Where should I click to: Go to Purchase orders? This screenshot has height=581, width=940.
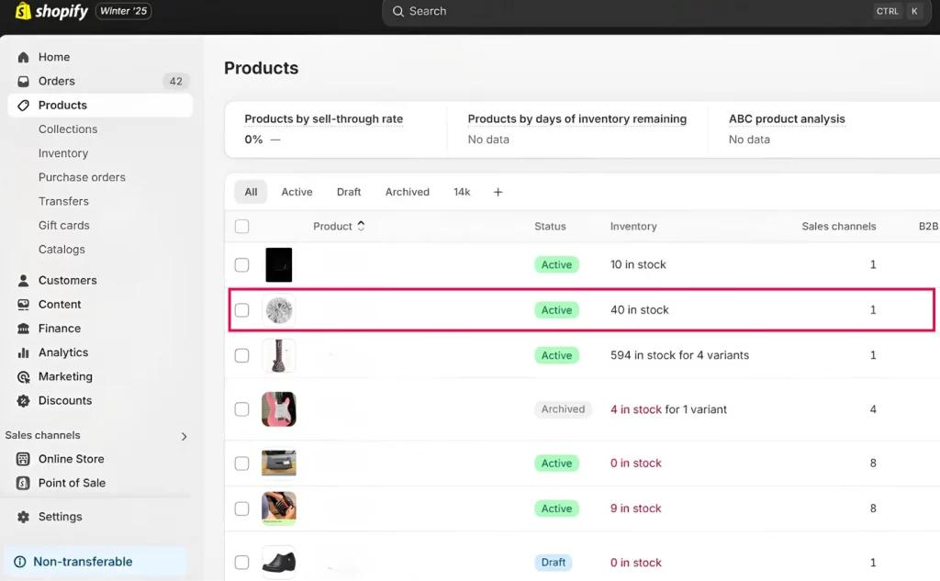pos(82,177)
